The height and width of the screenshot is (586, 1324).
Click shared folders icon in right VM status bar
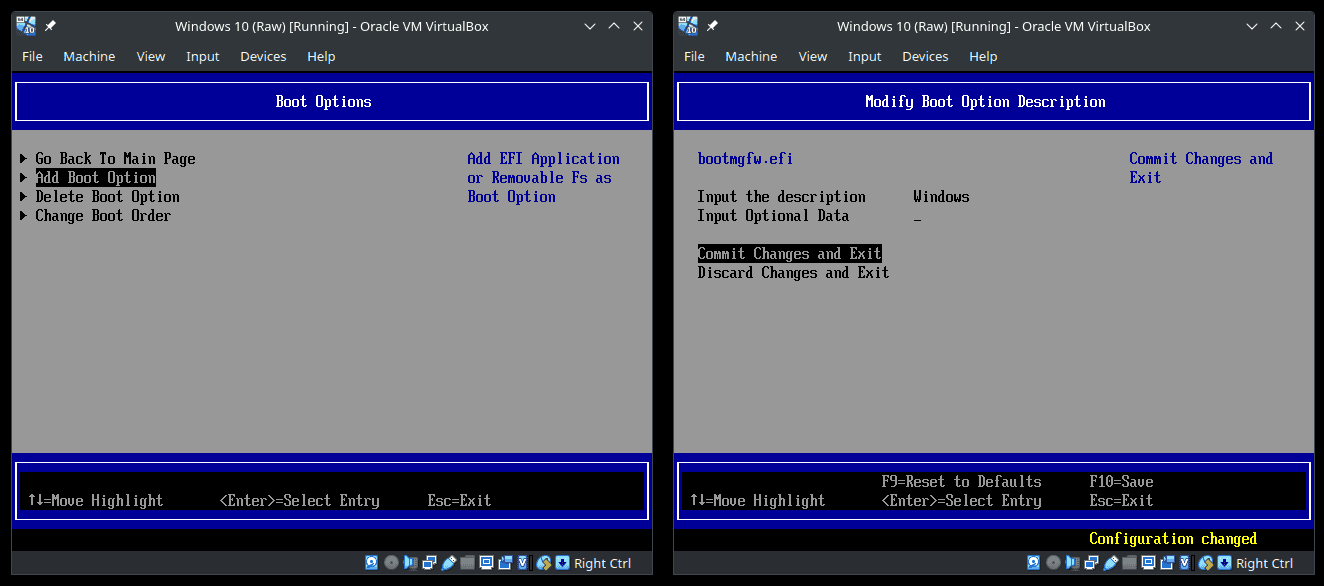point(1130,563)
